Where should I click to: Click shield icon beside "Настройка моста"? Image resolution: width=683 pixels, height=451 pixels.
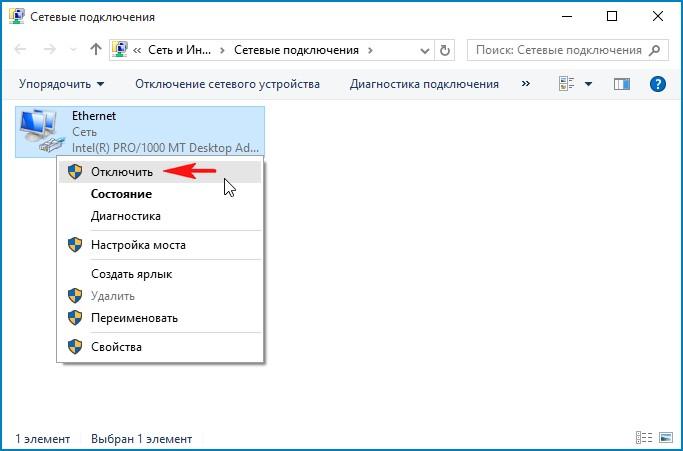pyautogui.click(x=75, y=245)
